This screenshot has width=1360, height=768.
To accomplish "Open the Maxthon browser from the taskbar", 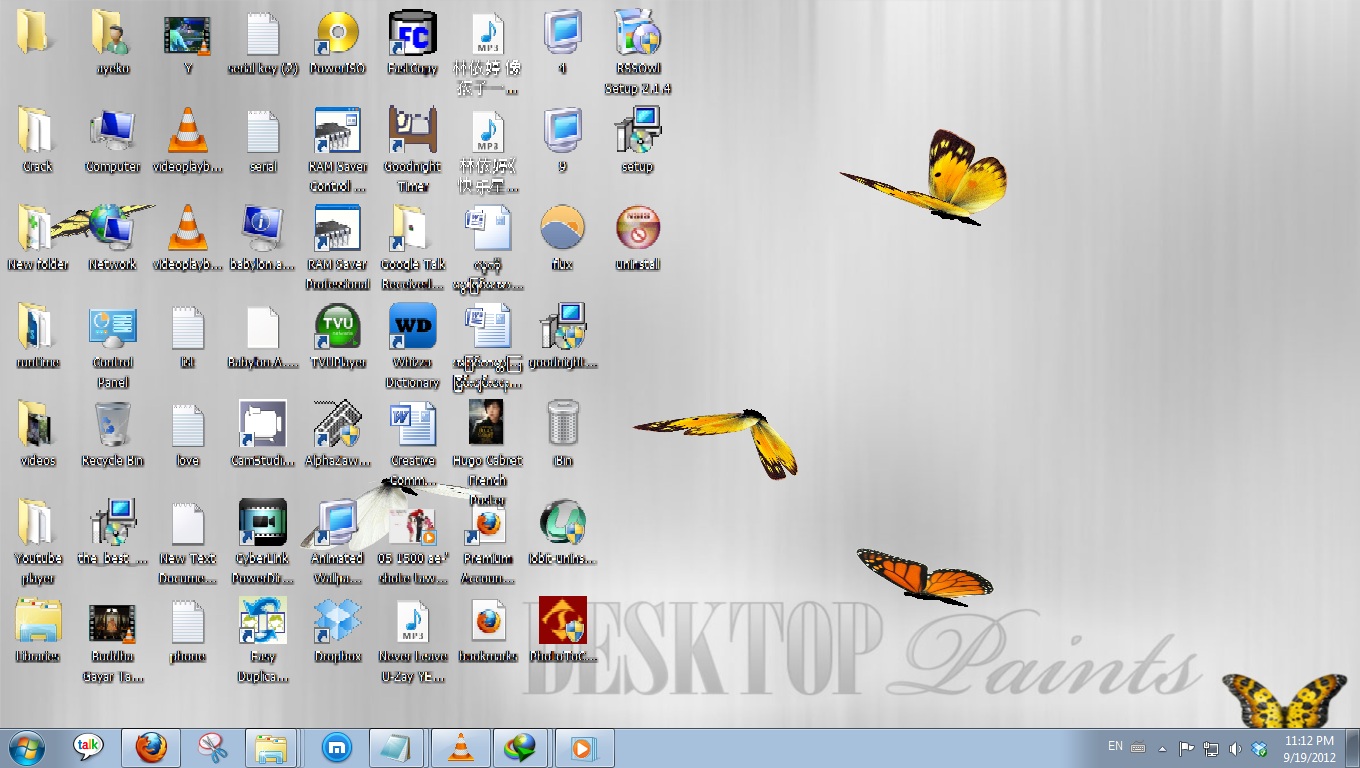I will pos(335,747).
